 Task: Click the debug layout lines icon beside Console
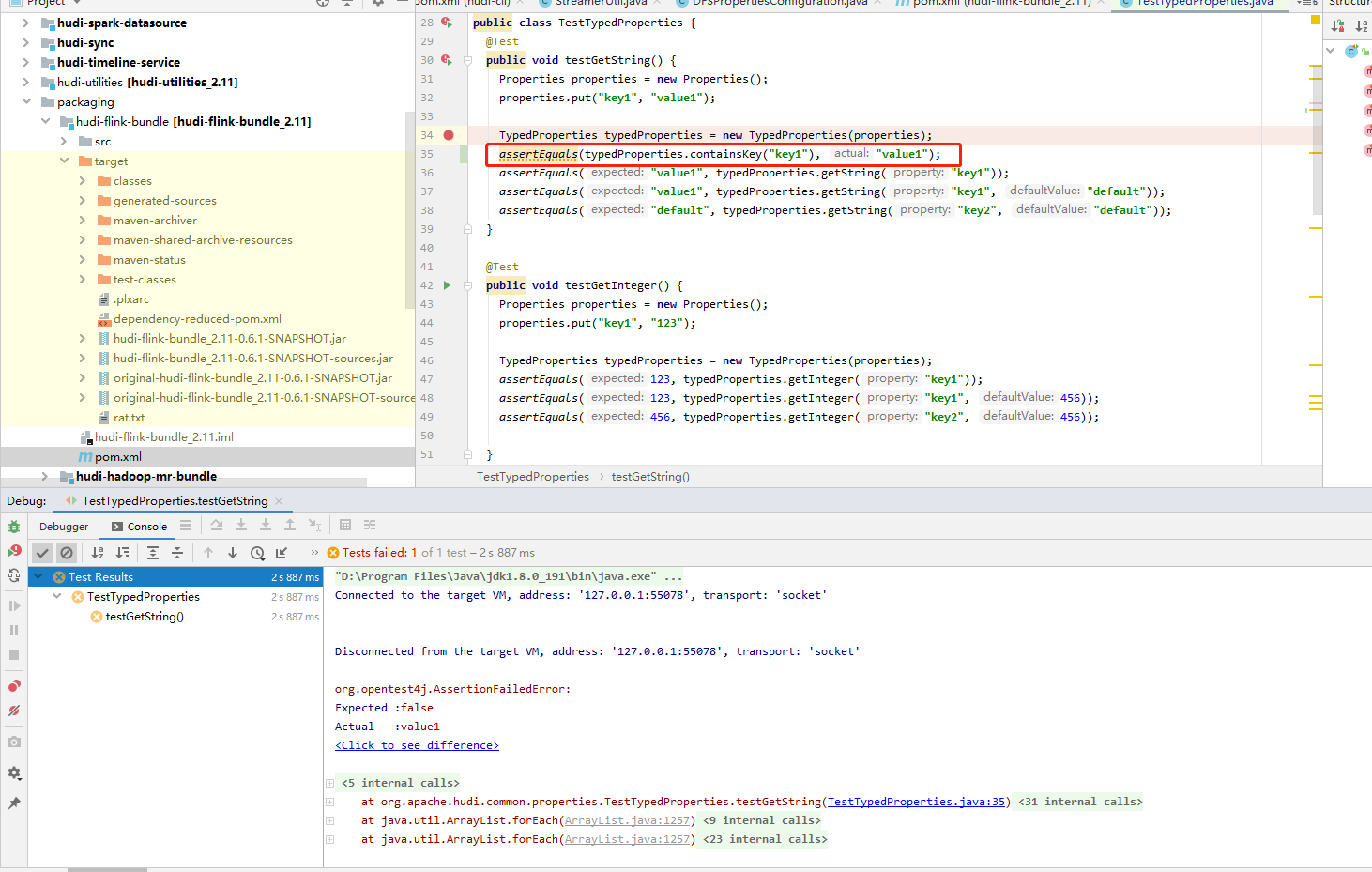pyautogui.click(x=186, y=526)
